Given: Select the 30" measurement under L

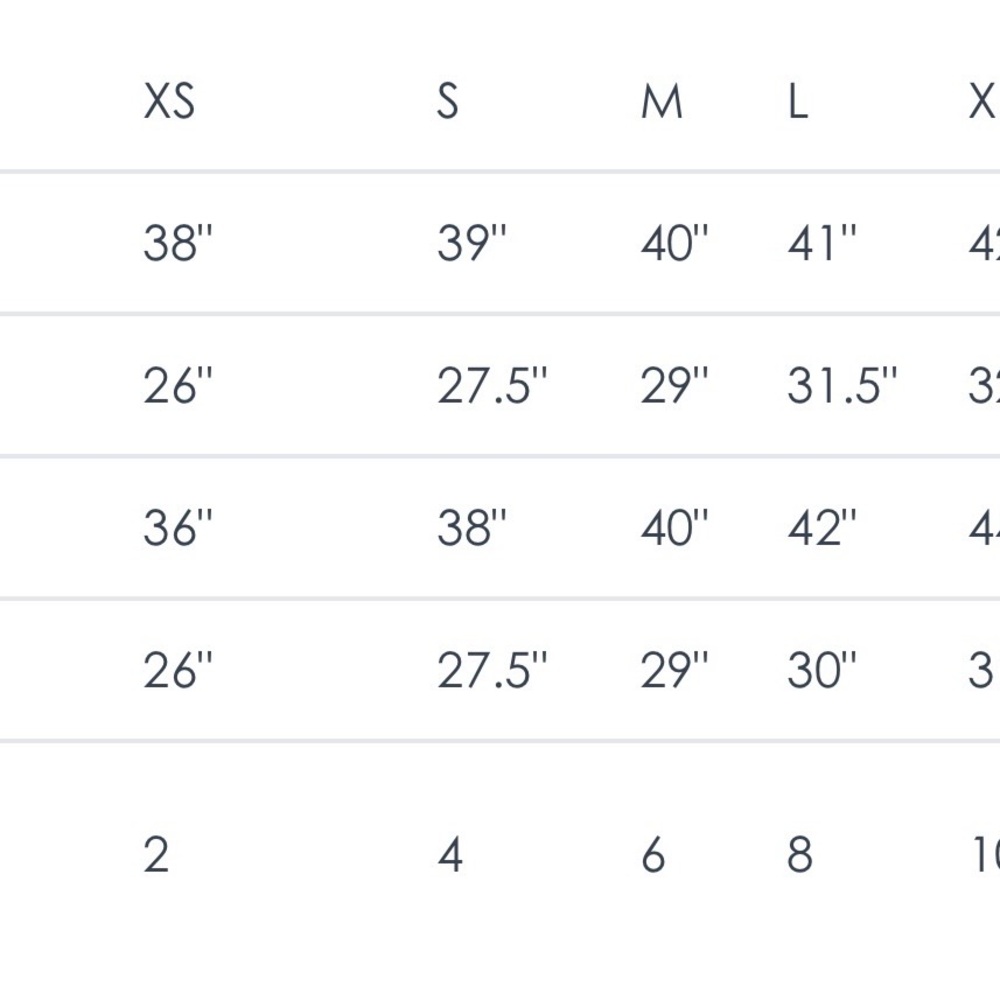Looking at the screenshot, I should pyautogui.click(x=822, y=671).
